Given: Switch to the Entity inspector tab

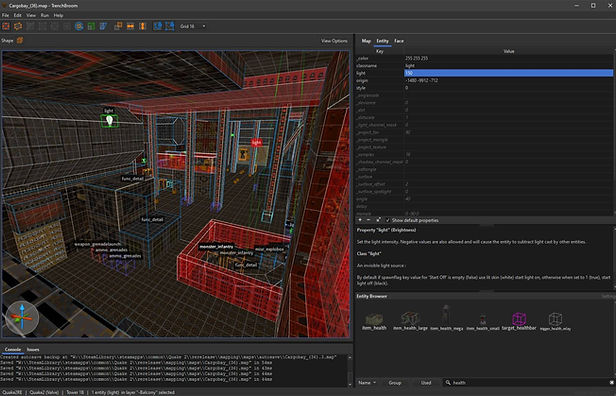Looking at the screenshot, I should coord(382,41).
